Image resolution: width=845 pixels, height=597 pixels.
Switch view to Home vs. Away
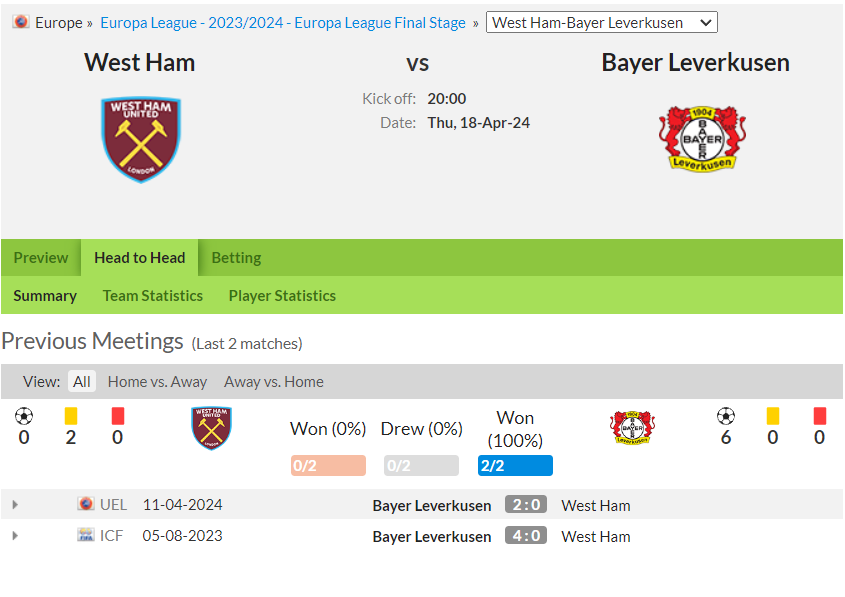click(157, 381)
